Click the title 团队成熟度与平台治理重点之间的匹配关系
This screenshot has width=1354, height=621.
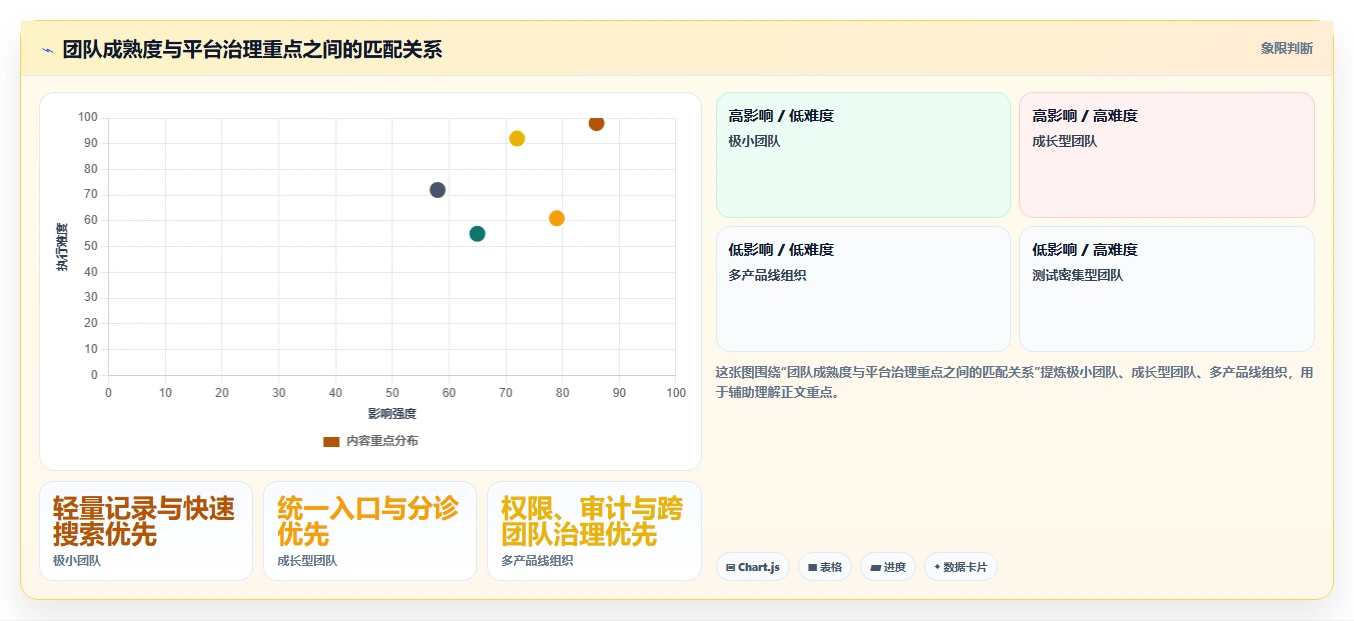coord(252,49)
